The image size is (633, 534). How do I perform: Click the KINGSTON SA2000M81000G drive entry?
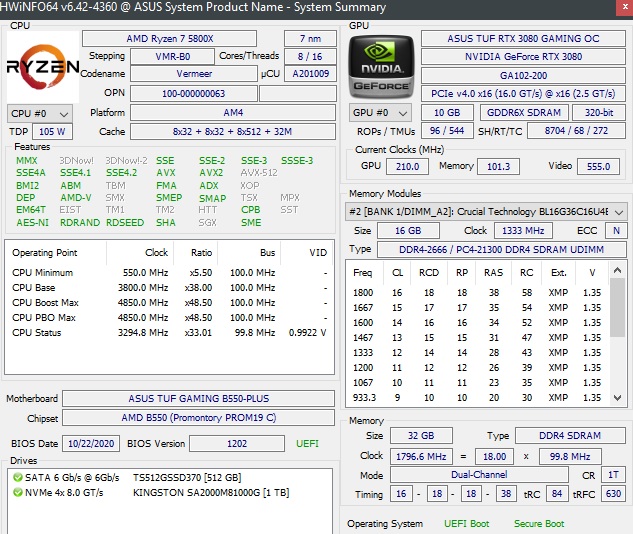211,492
